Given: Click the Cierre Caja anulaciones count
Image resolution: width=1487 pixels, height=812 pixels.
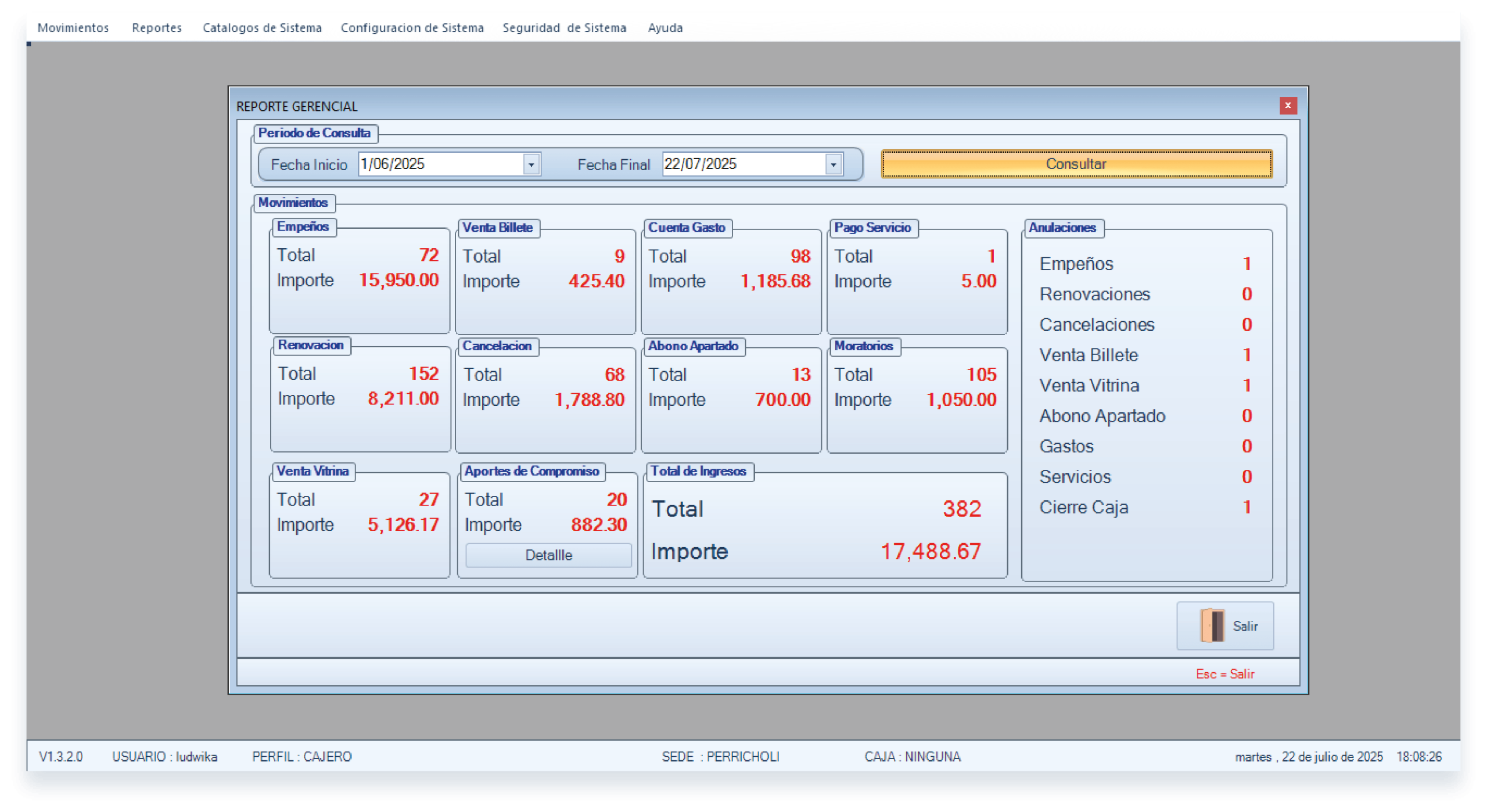Looking at the screenshot, I should point(1247,507).
